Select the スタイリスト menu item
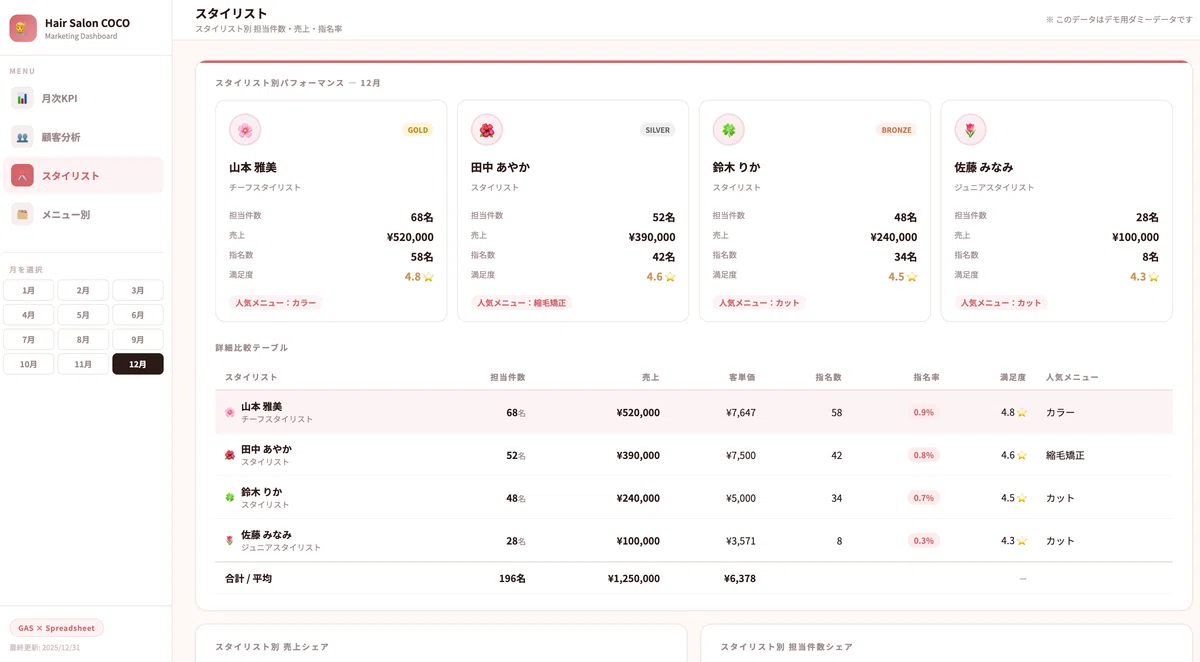 [83, 175]
